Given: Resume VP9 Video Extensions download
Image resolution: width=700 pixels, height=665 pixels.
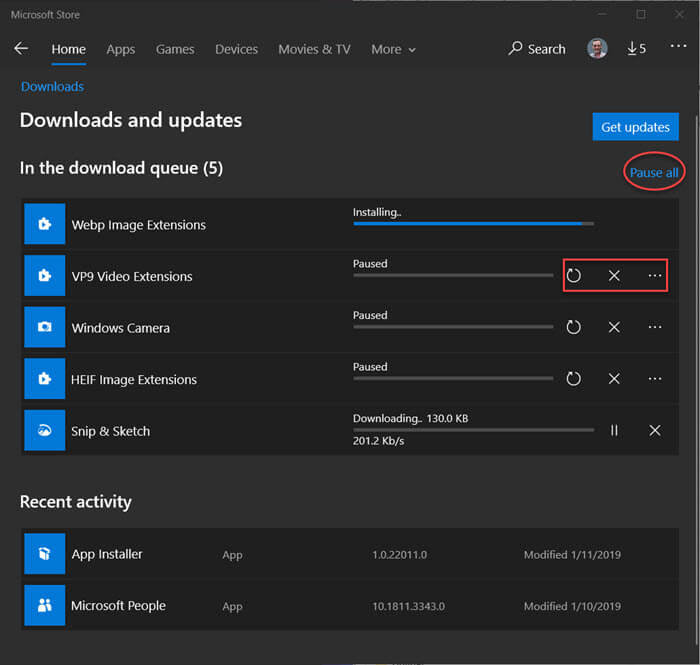Looking at the screenshot, I should (x=573, y=275).
